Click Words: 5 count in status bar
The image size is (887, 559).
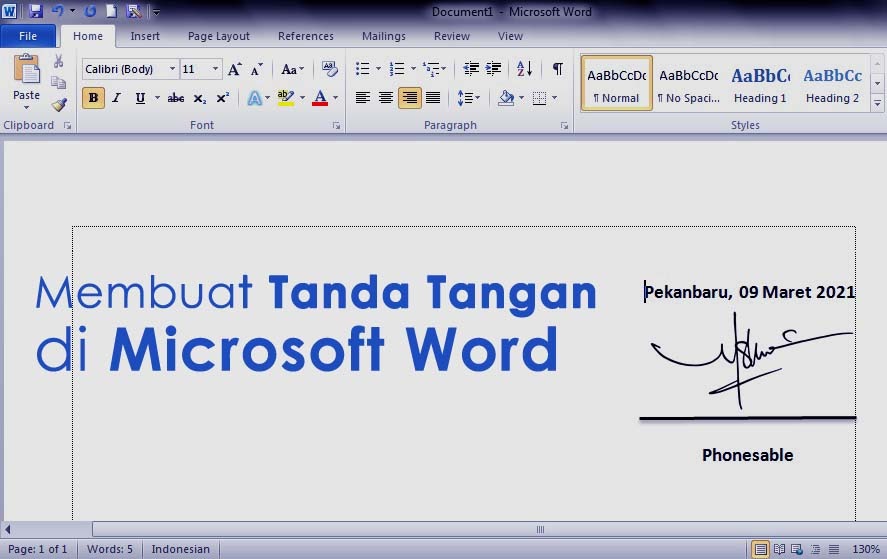110,549
